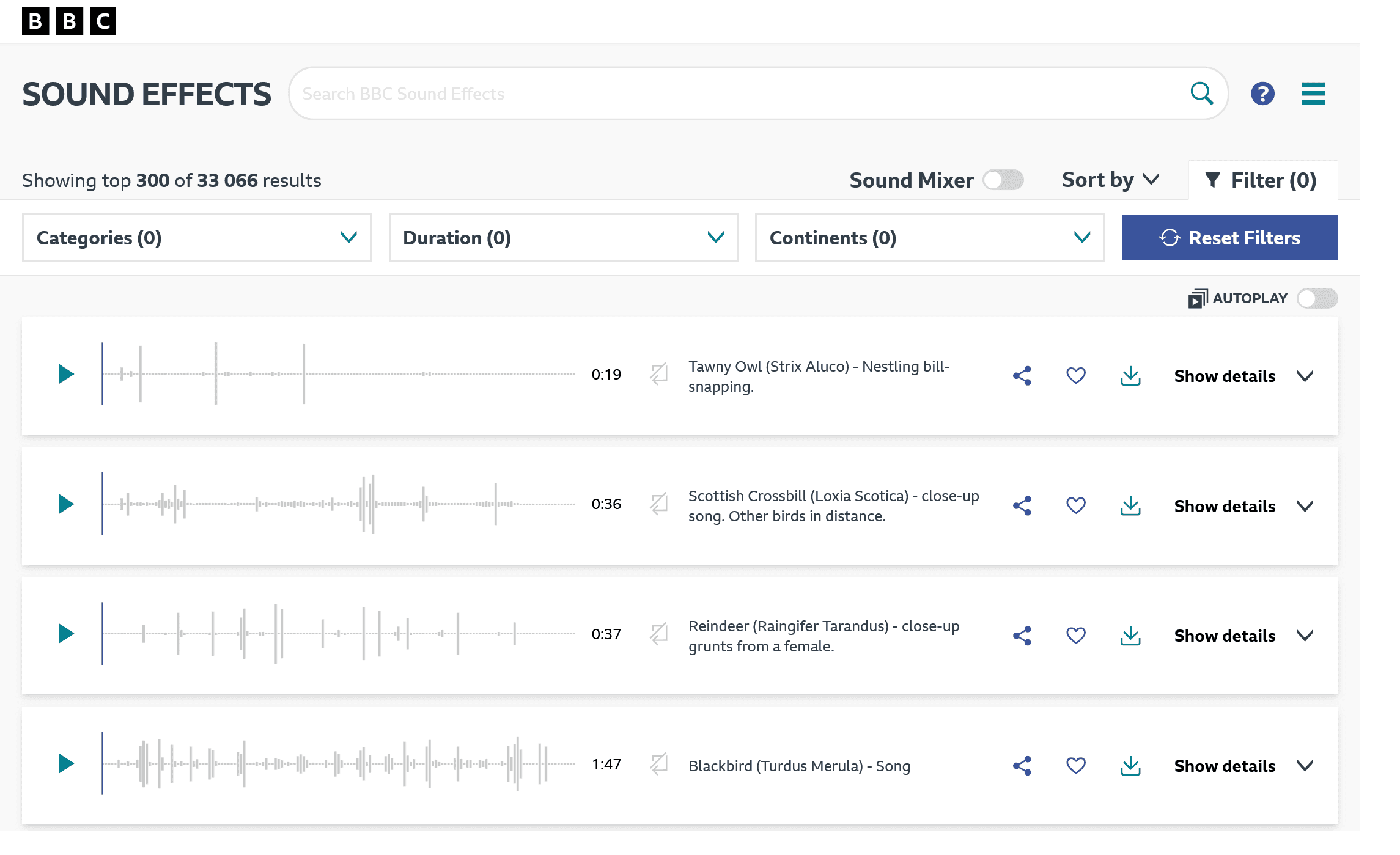Favourite the Scottish Crossbill sound
Viewport: 1400px width, 855px height.
click(1076, 506)
